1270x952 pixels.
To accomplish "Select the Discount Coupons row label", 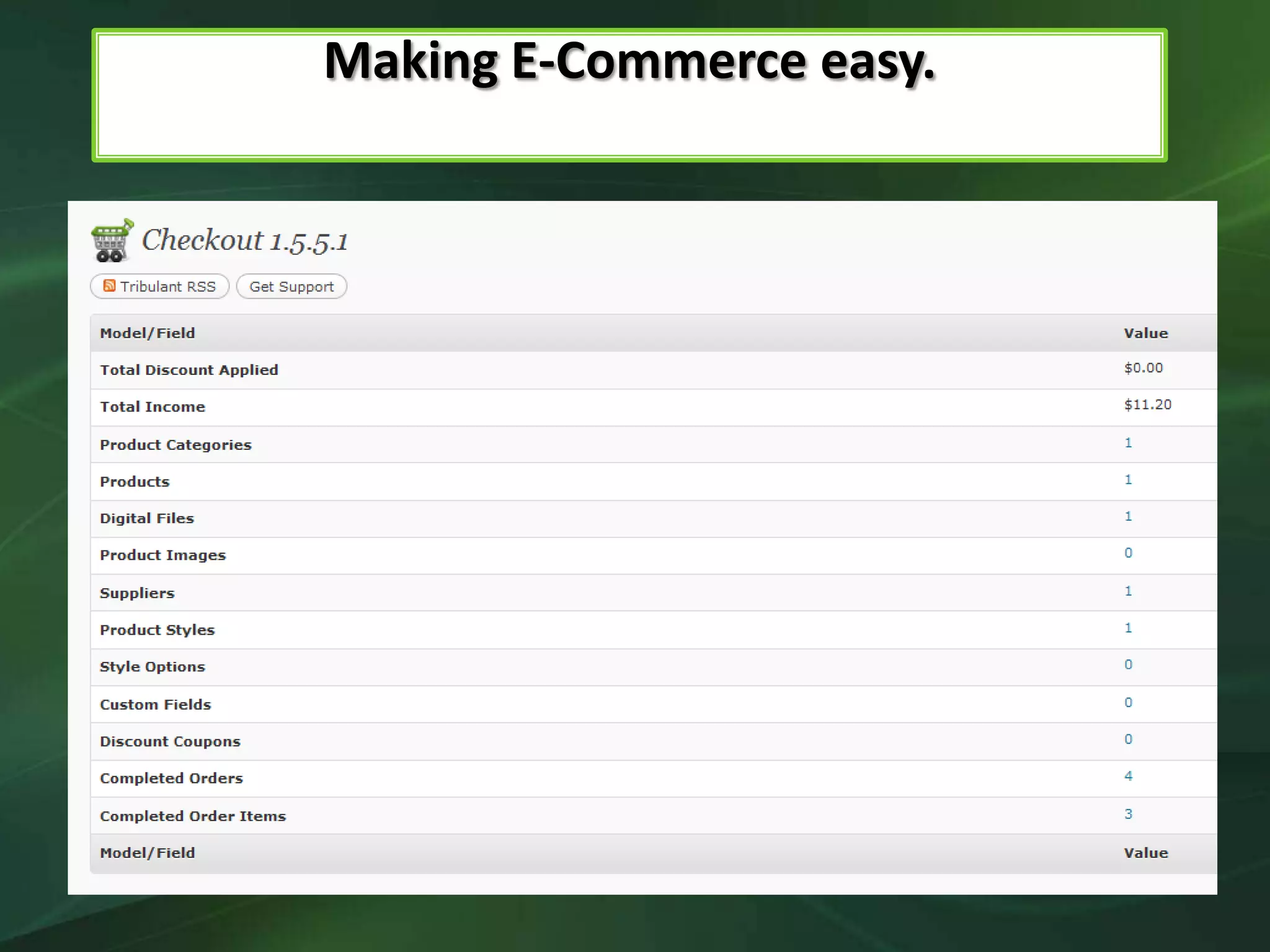I will 170,741.
